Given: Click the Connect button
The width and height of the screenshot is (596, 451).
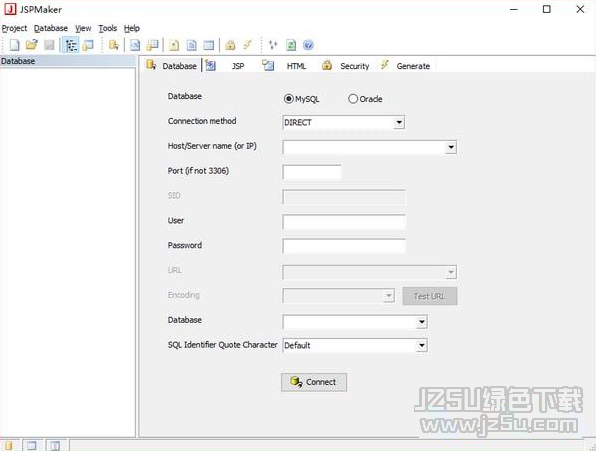Looking at the screenshot, I should pos(314,382).
